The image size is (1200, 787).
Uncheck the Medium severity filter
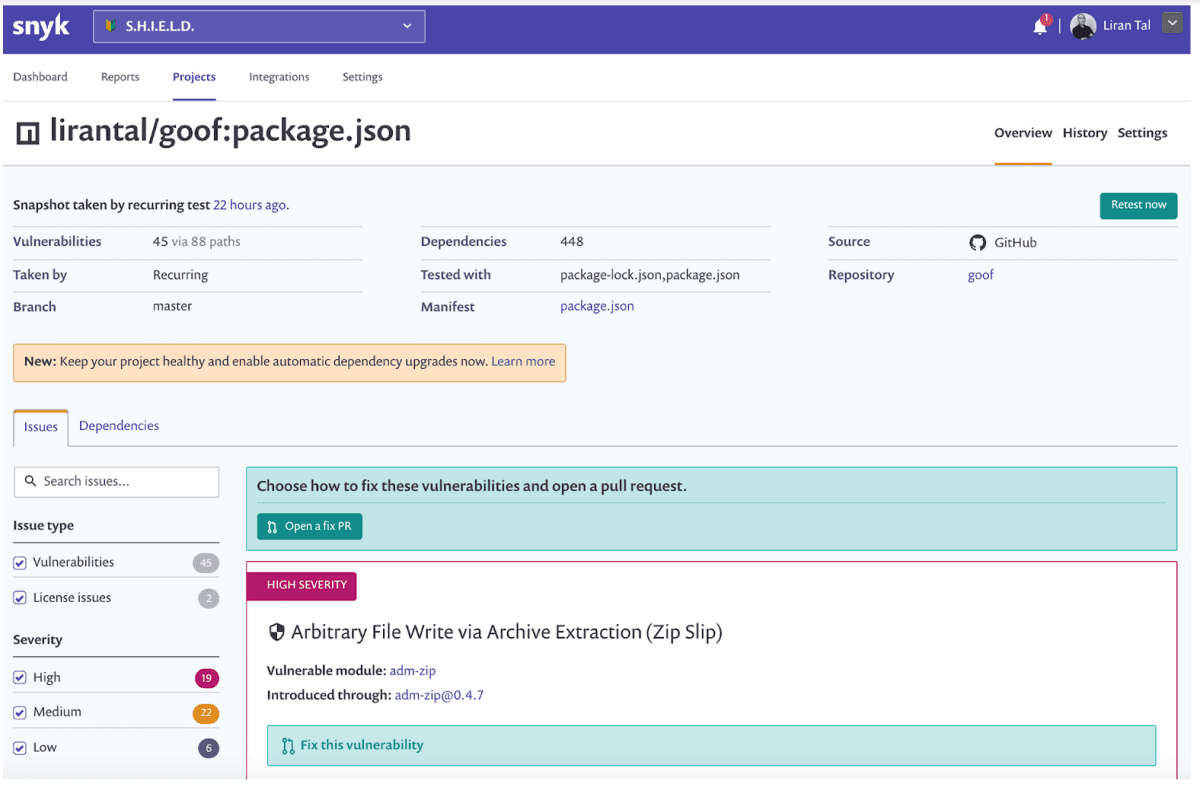(x=20, y=713)
